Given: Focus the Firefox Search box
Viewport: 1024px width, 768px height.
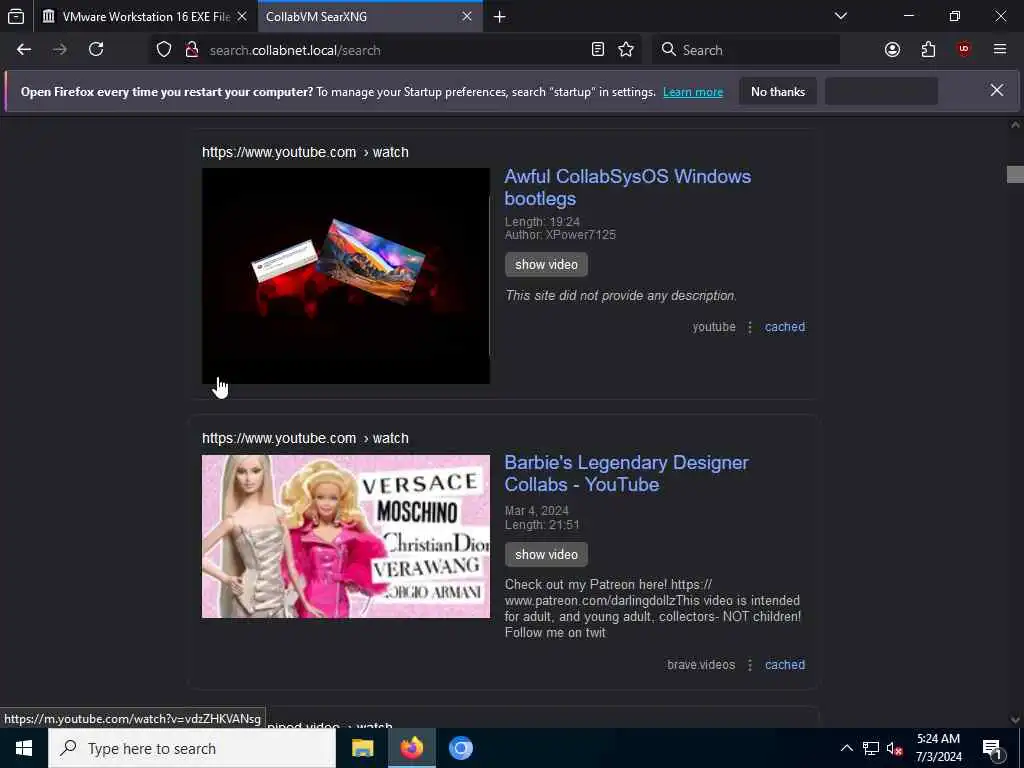Looking at the screenshot, I should tap(746, 50).
